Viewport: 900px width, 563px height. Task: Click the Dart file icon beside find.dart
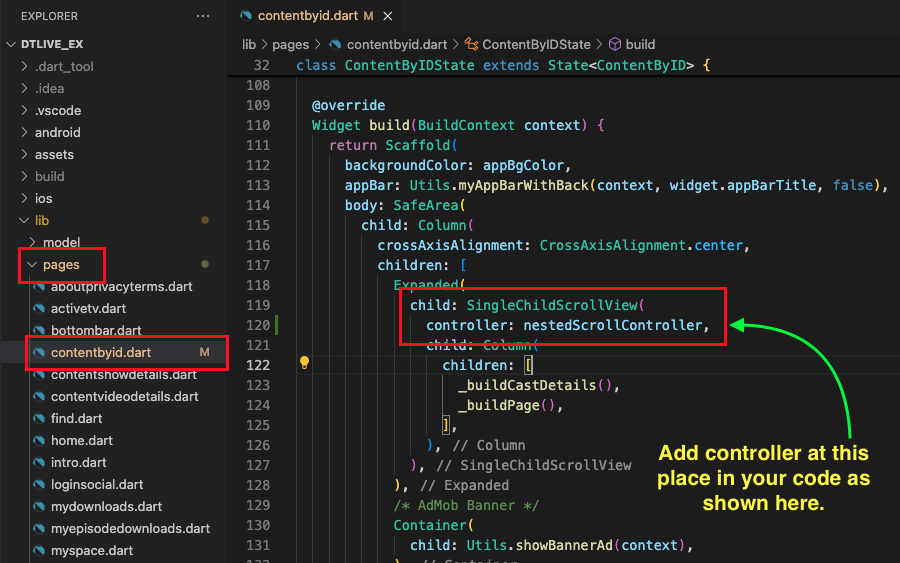coord(39,418)
